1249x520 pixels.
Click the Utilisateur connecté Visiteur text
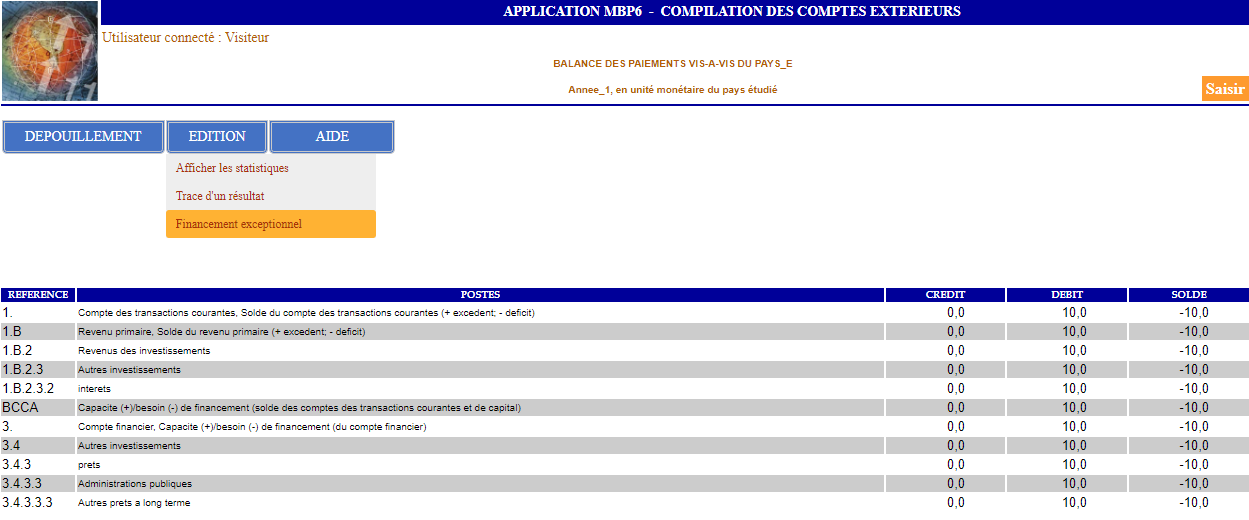(x=186, y=38)
